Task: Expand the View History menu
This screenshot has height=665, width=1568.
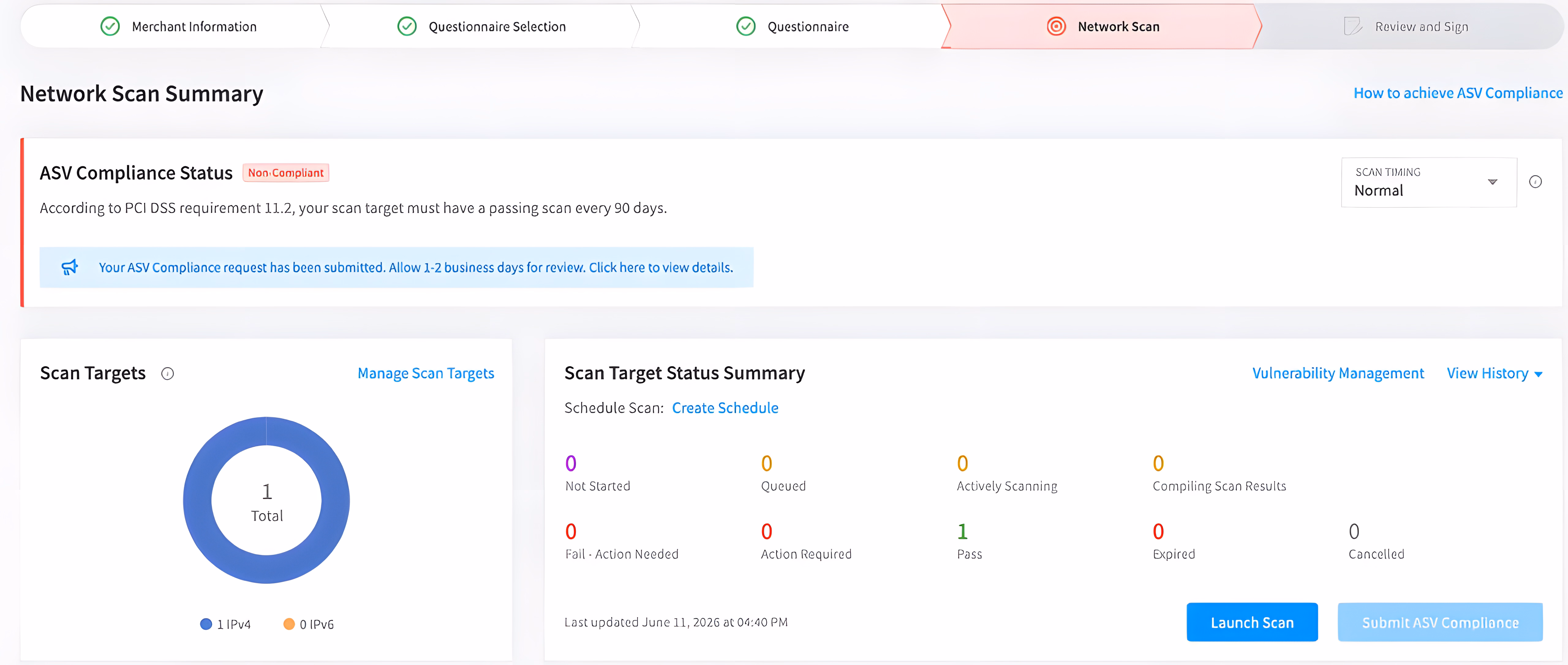Action: [1494, 374]
